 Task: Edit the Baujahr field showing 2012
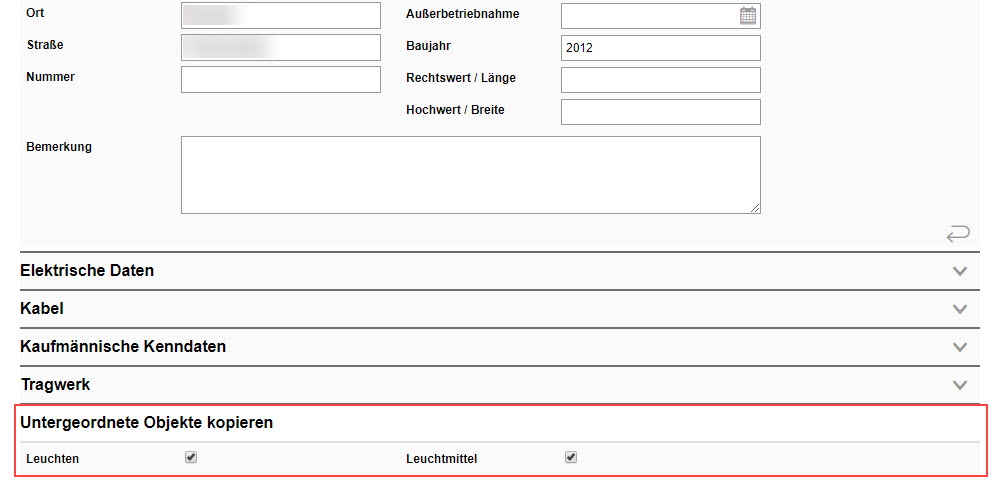point(660,48)
